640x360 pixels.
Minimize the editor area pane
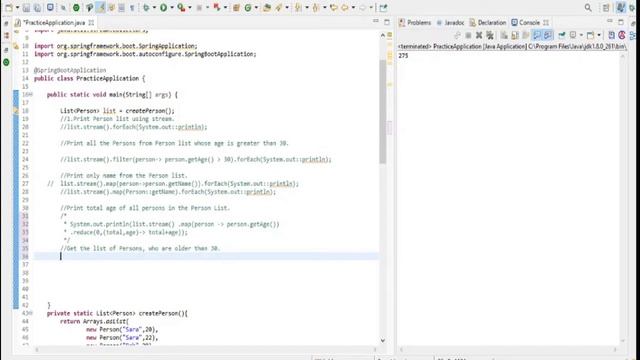coord(376,21)
